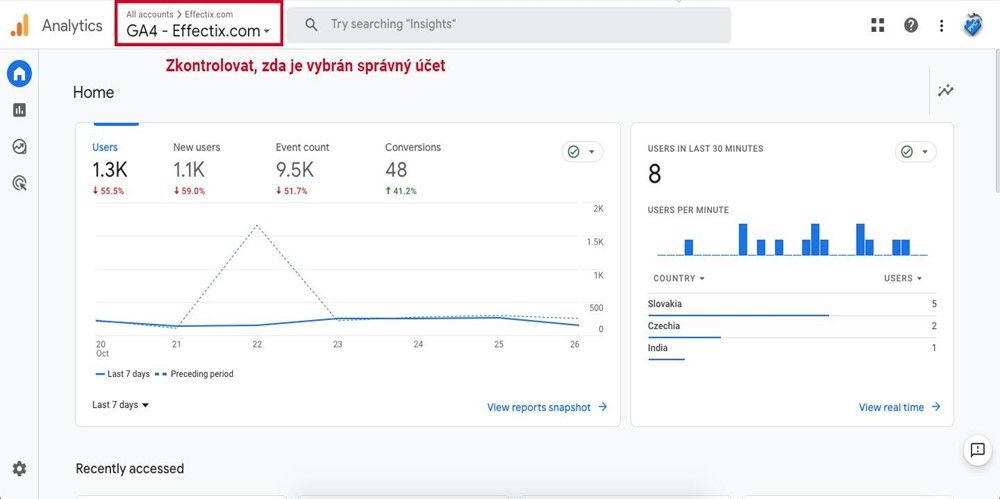Image resolution: width=1000 pixels, height=499 pixels.
Task: Select the Conversions metric tab
Action: pos(413,169)
